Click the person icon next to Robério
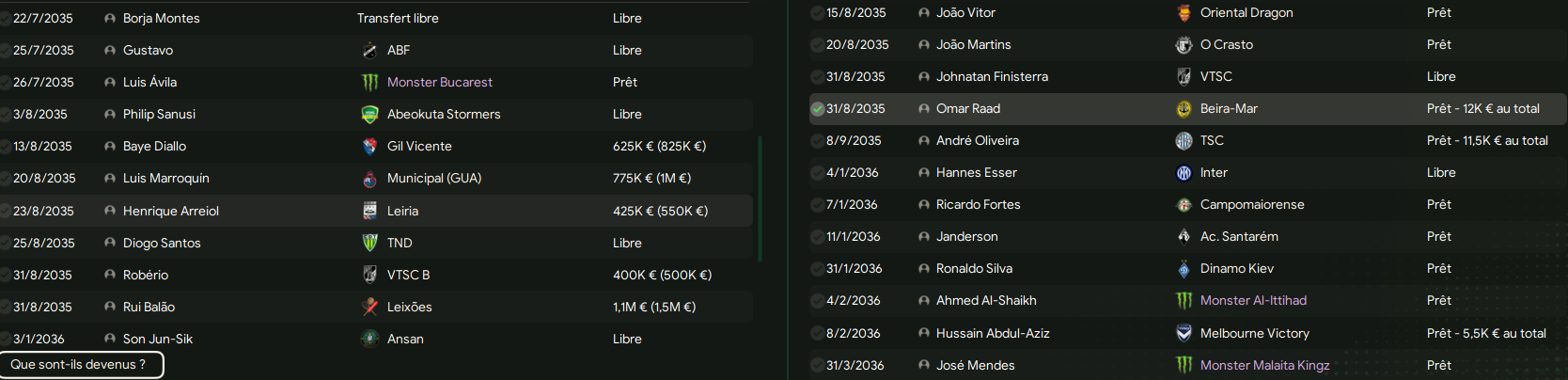Image resolution: width=1568 pixels, height=380 pixels. [110, 275]
